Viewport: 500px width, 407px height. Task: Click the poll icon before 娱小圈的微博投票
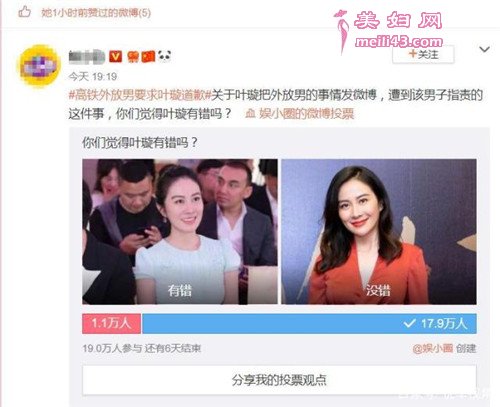coord(250,114)
